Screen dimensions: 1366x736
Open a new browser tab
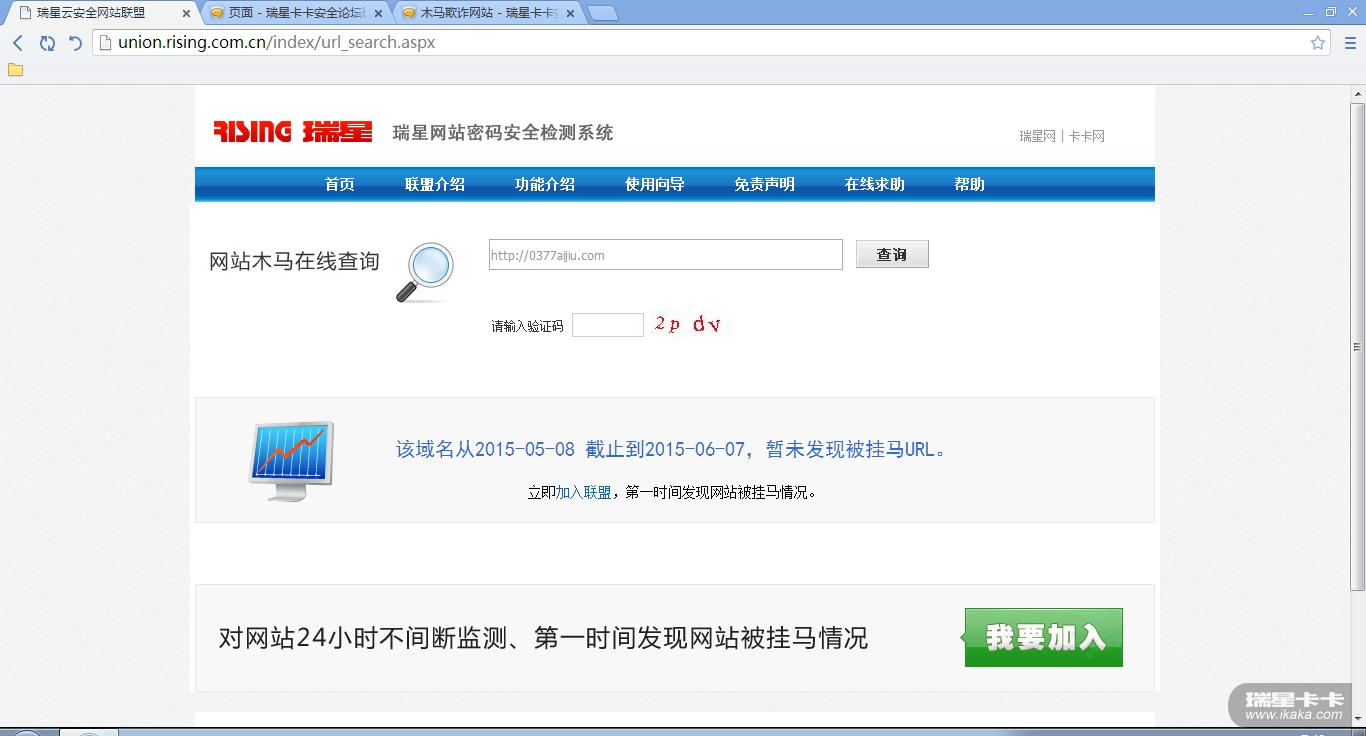click(602, 13)
